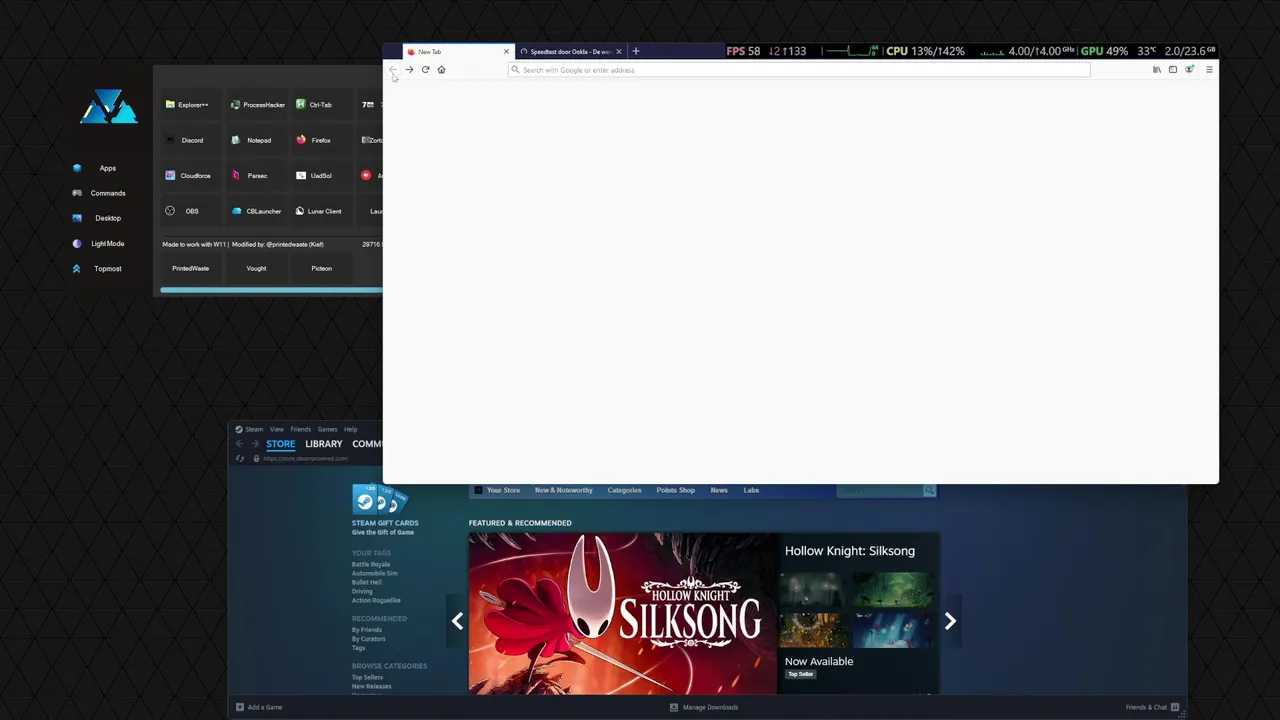
Task: Click By Curators recommendation link
Action: [x=368, y=639]
